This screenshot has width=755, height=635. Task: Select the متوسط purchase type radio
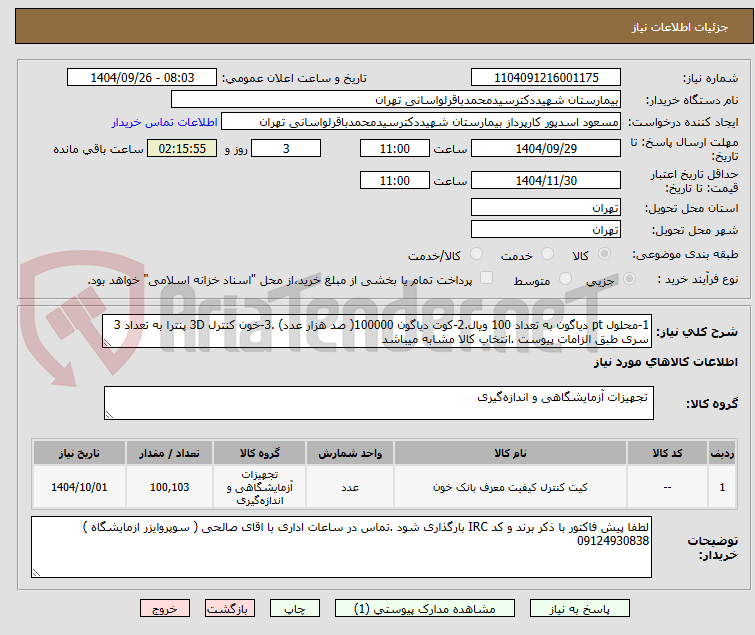[565, 279]
